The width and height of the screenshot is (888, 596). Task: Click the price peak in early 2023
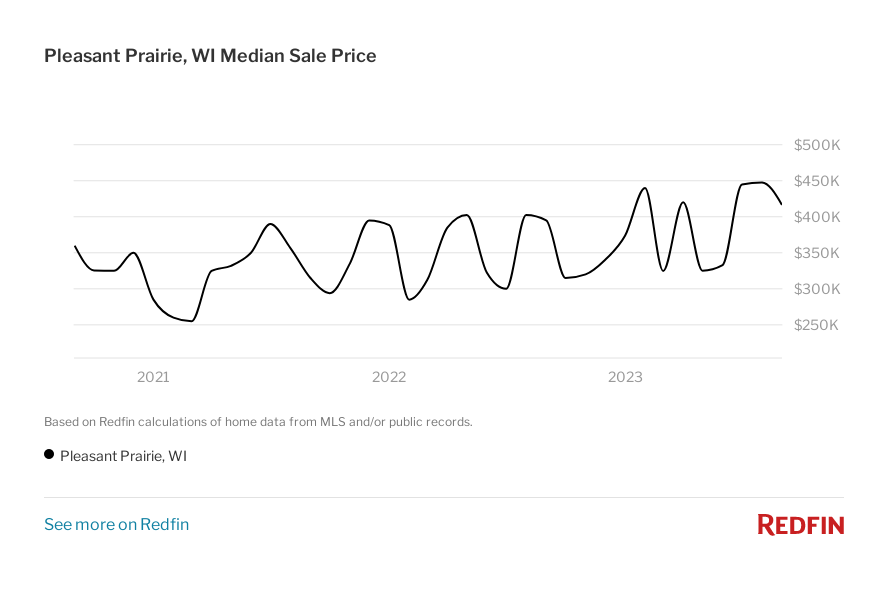tap(644, 188)
